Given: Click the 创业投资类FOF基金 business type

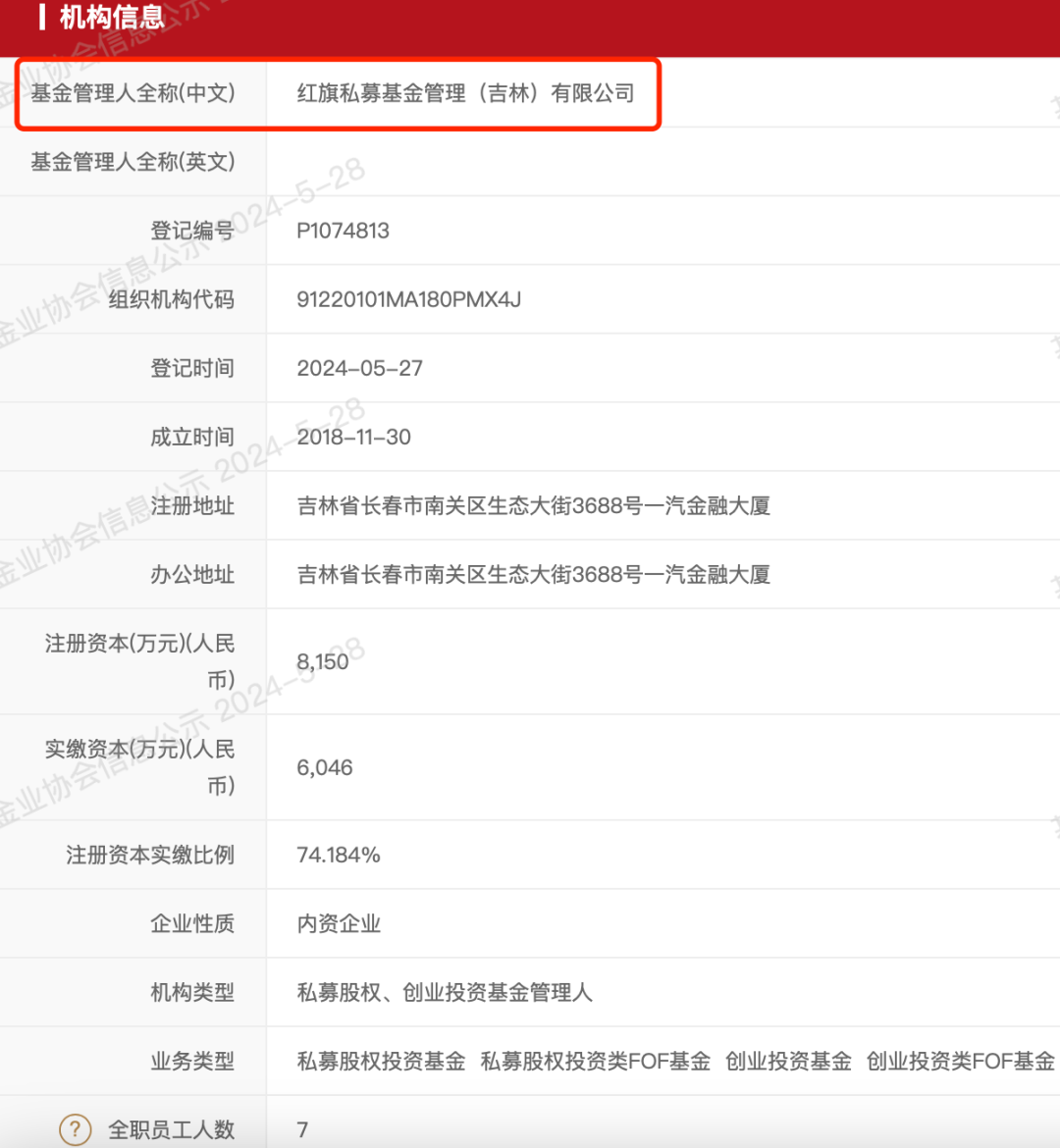Looking at the screenshot, I should pyautogui.click(x=960, y=1061).
